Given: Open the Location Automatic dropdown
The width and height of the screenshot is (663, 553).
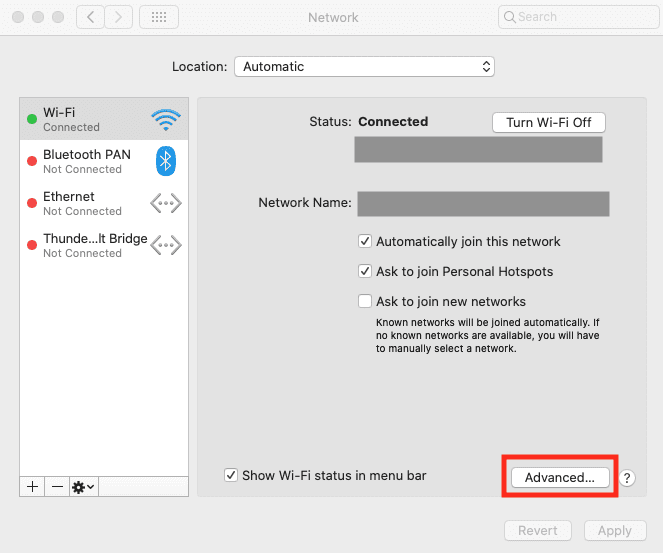Looking at the screenshot, I should pyautogui.click(x=364, y=67).
